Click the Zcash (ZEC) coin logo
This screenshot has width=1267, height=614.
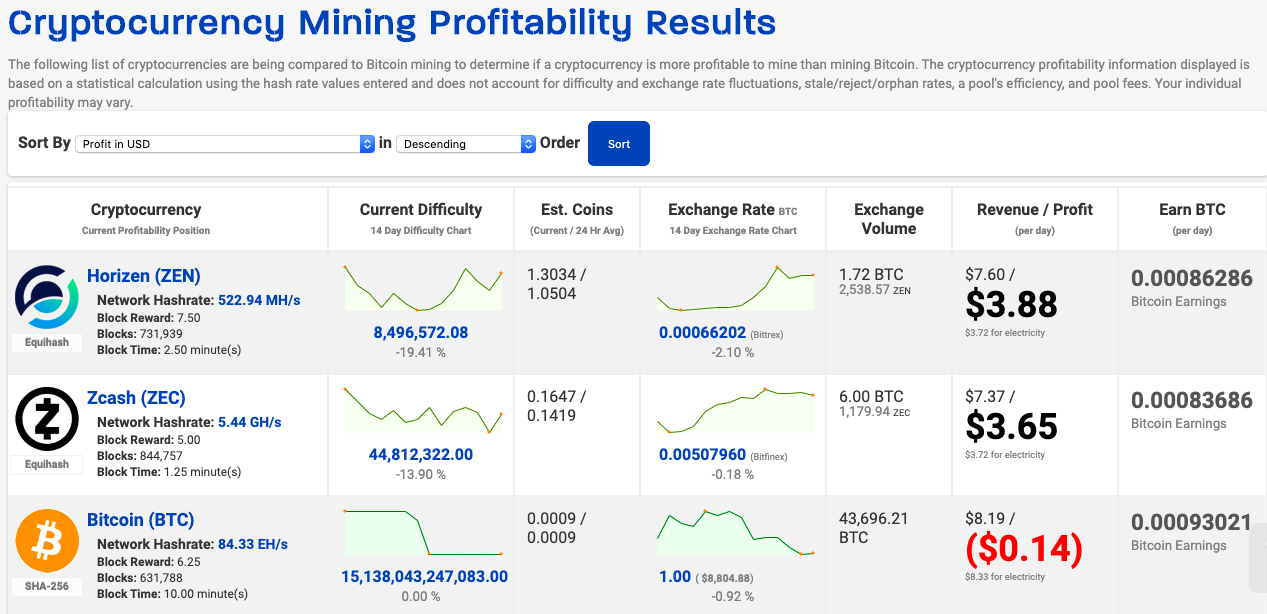(x=47, y=419)
